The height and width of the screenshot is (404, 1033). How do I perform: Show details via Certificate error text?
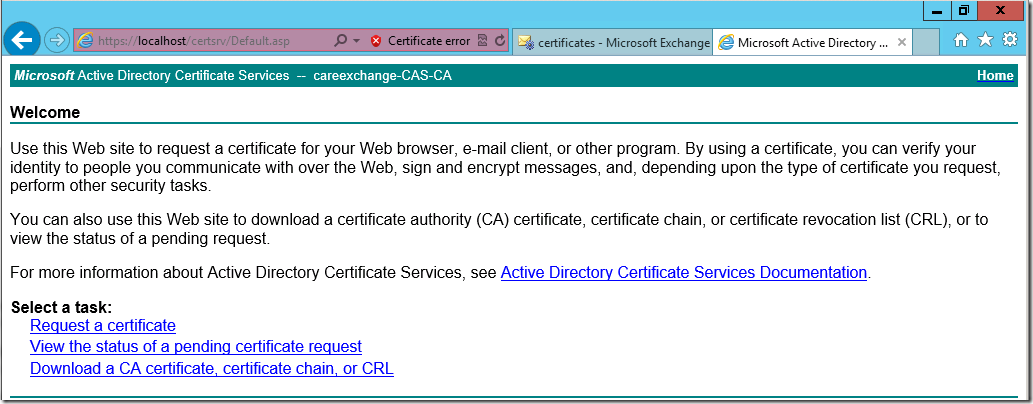click(429, 41)
